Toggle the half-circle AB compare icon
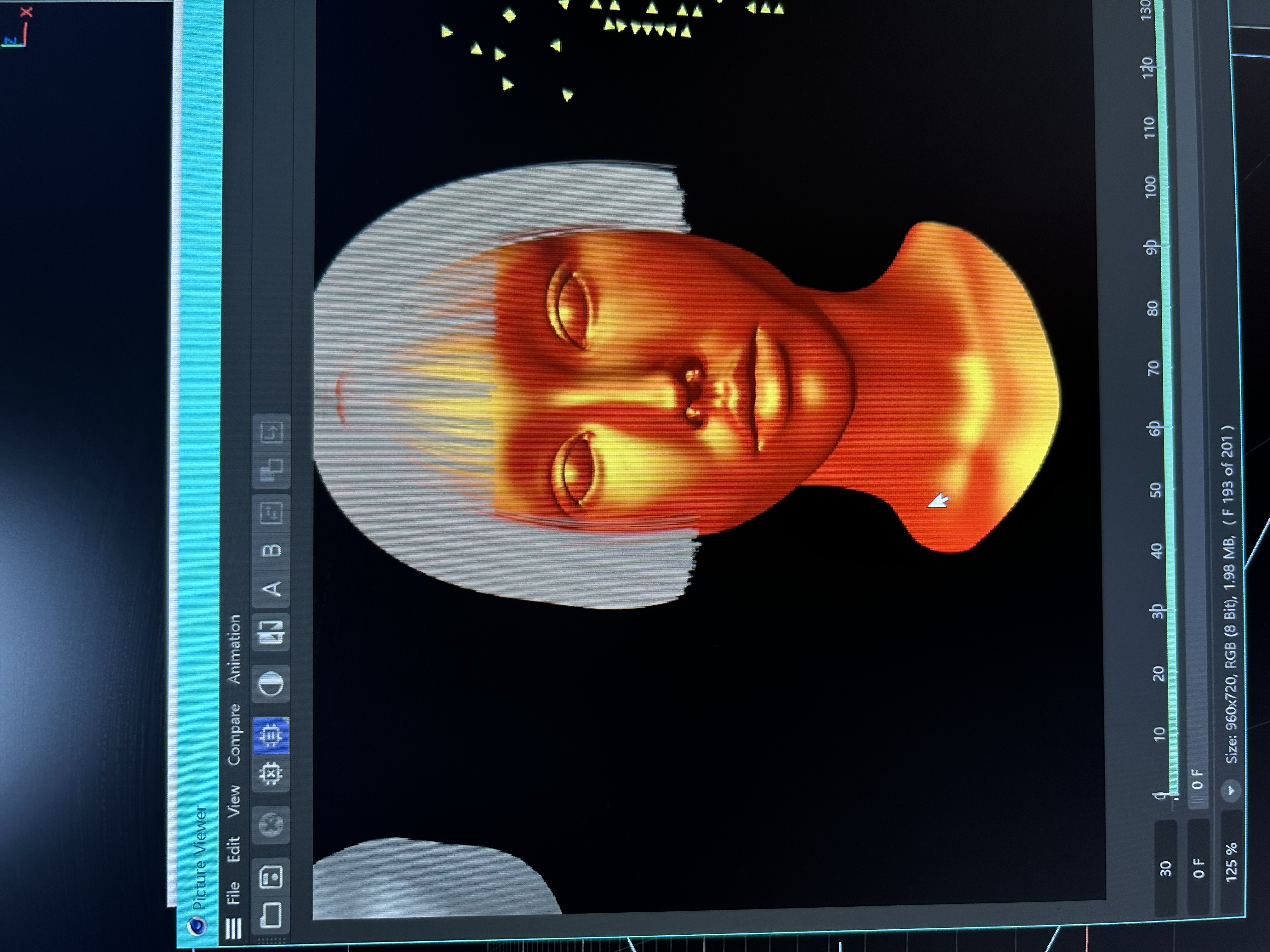This screenshot has width=1270, height=952. [x=271, y=684]
